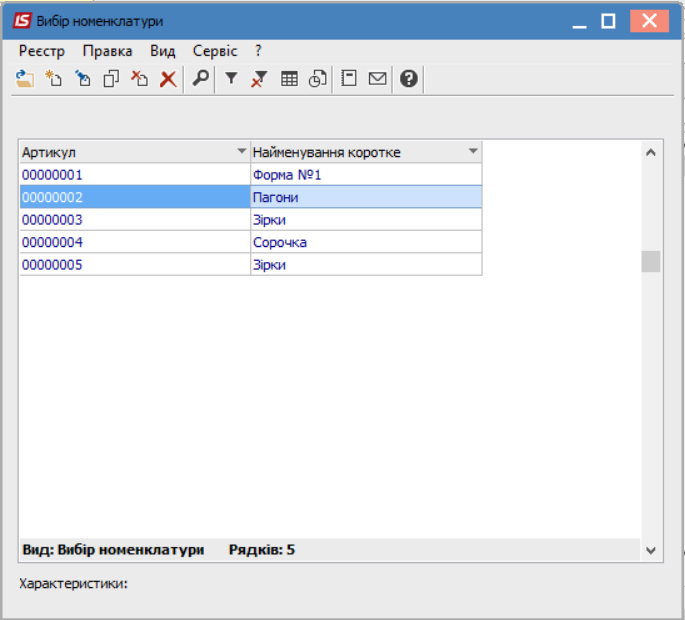Click the scroll down arrow of the list
This screenshot has width=685, height=620.
coord(650,551)
